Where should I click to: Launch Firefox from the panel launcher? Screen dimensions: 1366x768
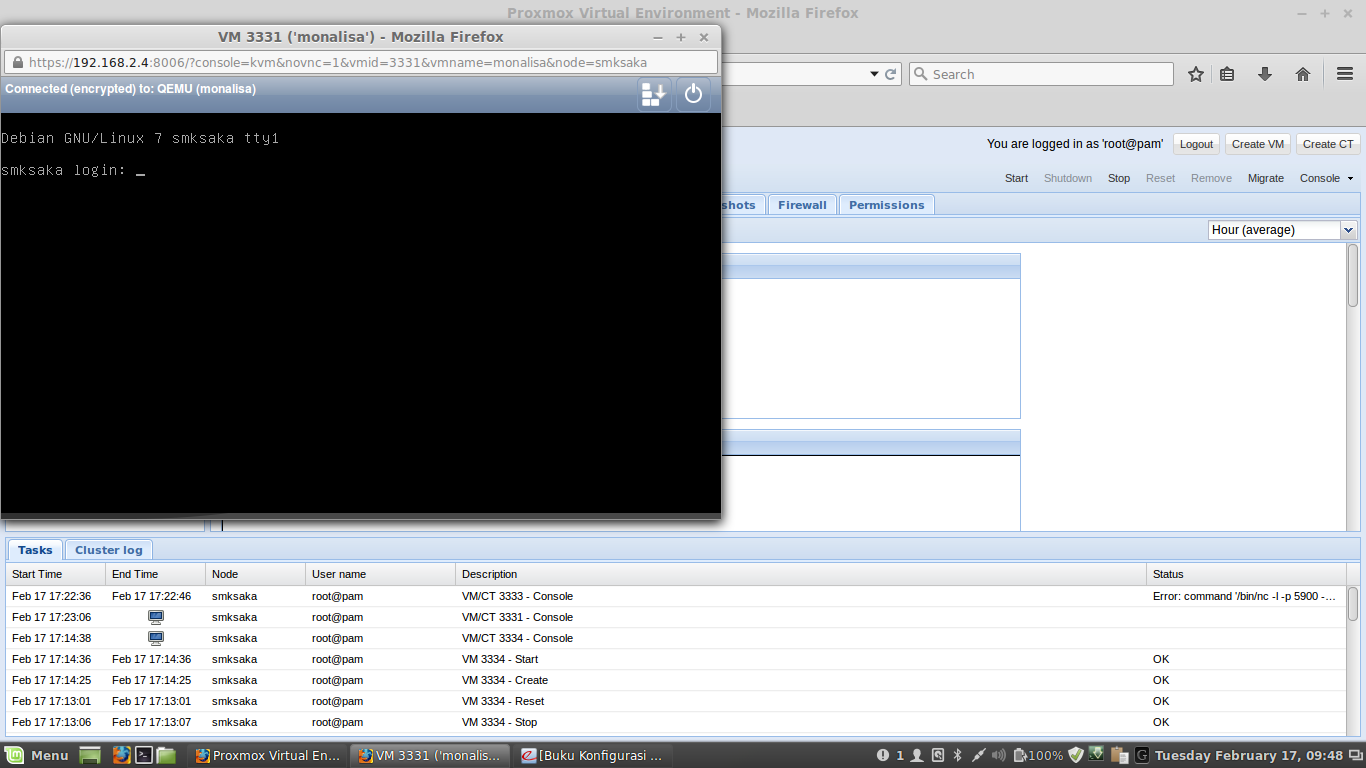coord(121,755)
